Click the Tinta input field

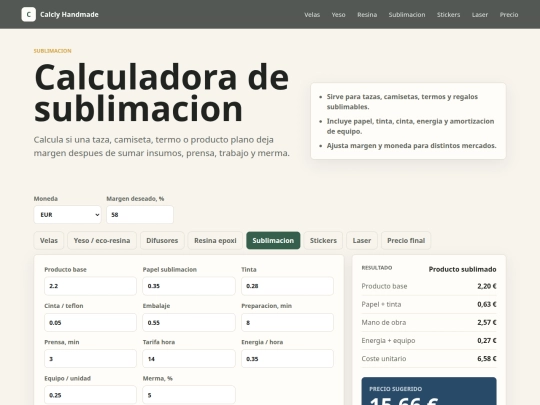(287, 286)
